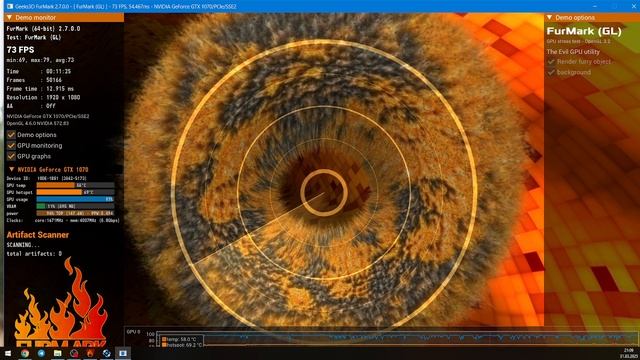This screenshot has width=640, height=360.
Task: Click the Time 00:11:25 row
Action: tap(39, 71)
